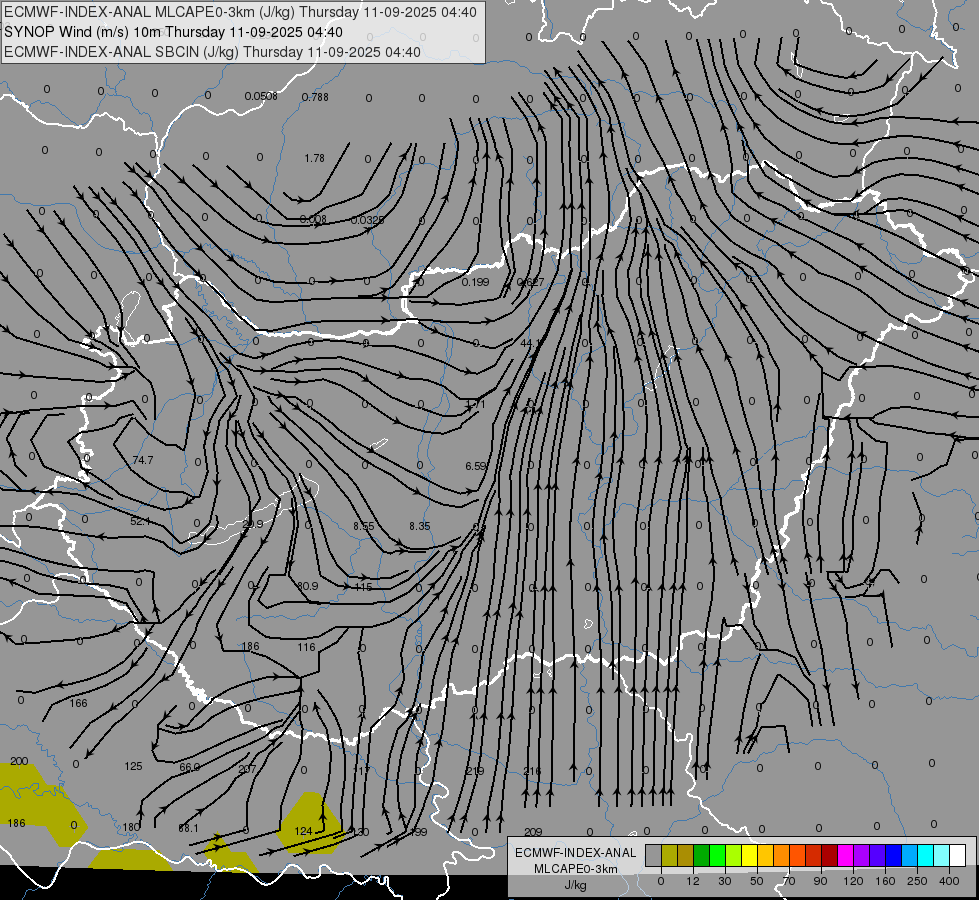979x900 pixels.
Task: Click the map value '166'
Action: pos(78,703)
